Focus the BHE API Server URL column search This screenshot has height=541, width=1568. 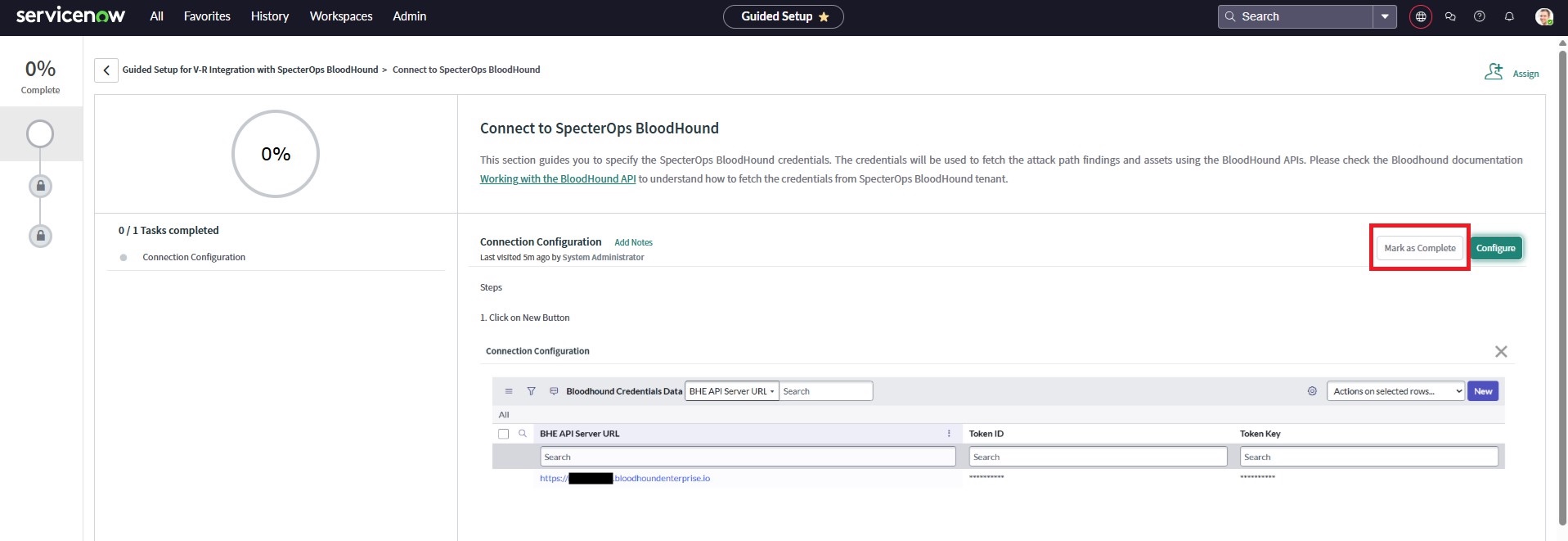tap(748, 457)
